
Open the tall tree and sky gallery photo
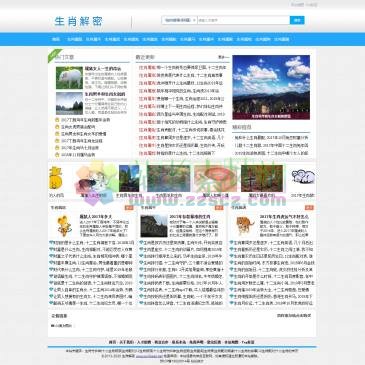129,178
